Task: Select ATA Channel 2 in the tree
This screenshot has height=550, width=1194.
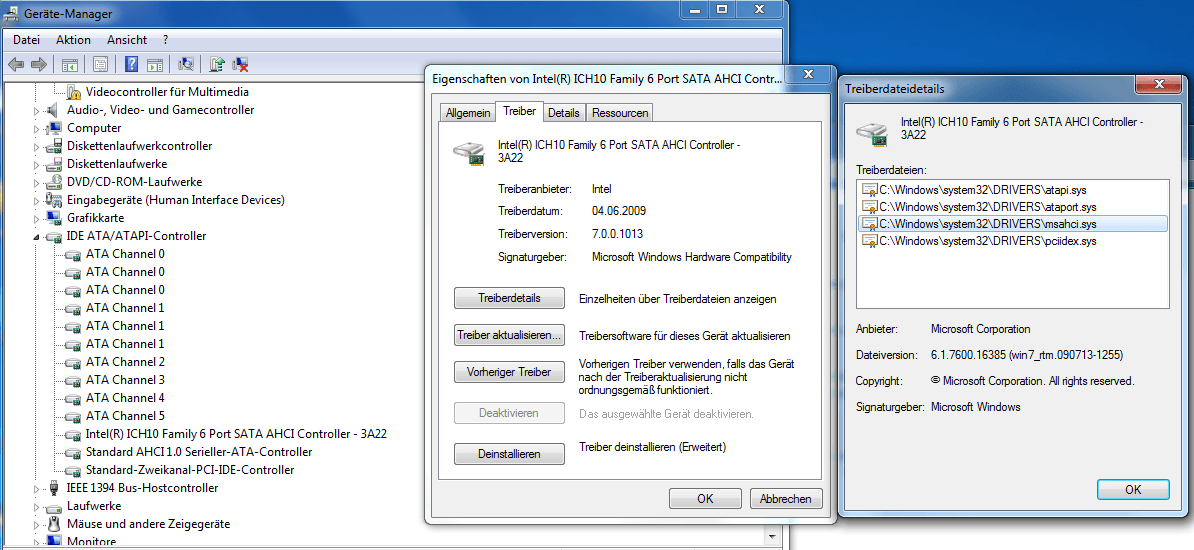Action: coord(125,362)
